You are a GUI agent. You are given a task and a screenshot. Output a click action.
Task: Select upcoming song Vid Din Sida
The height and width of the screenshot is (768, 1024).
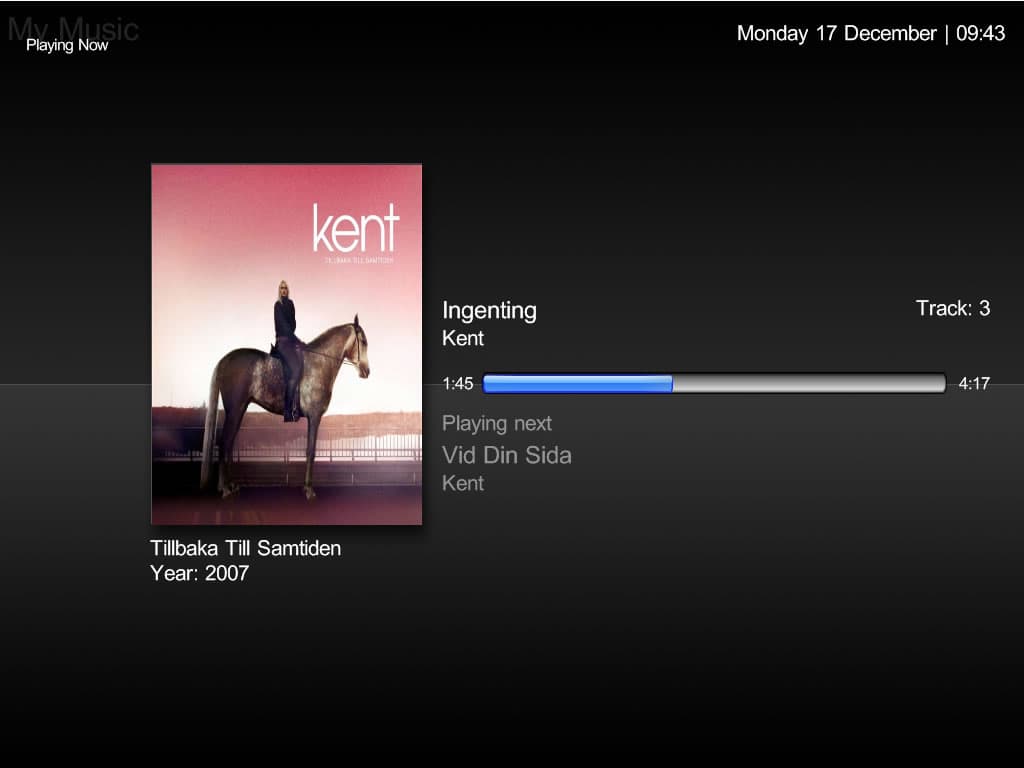pos(507,455)
